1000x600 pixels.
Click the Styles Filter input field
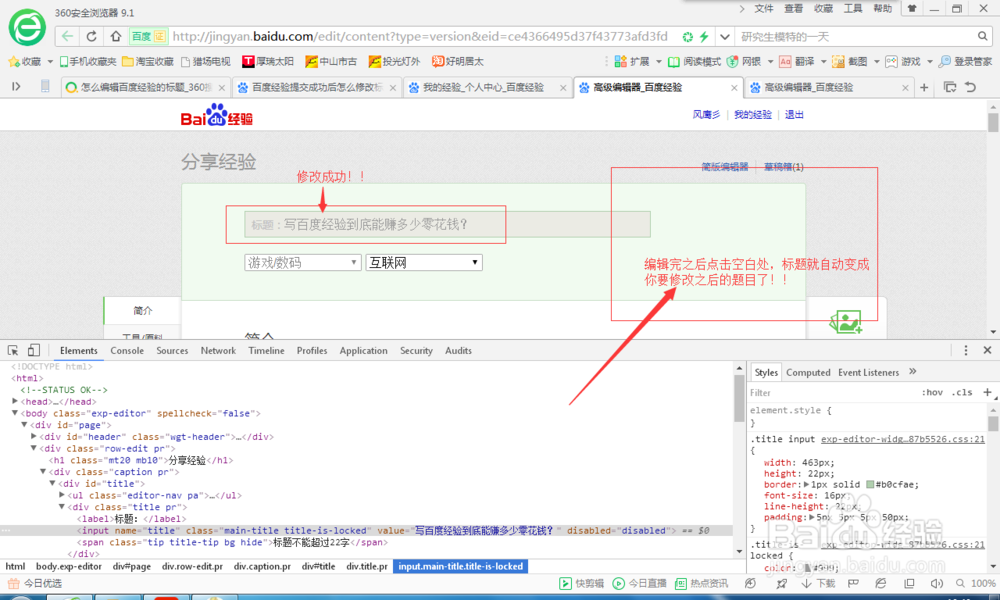pos(832,393)
